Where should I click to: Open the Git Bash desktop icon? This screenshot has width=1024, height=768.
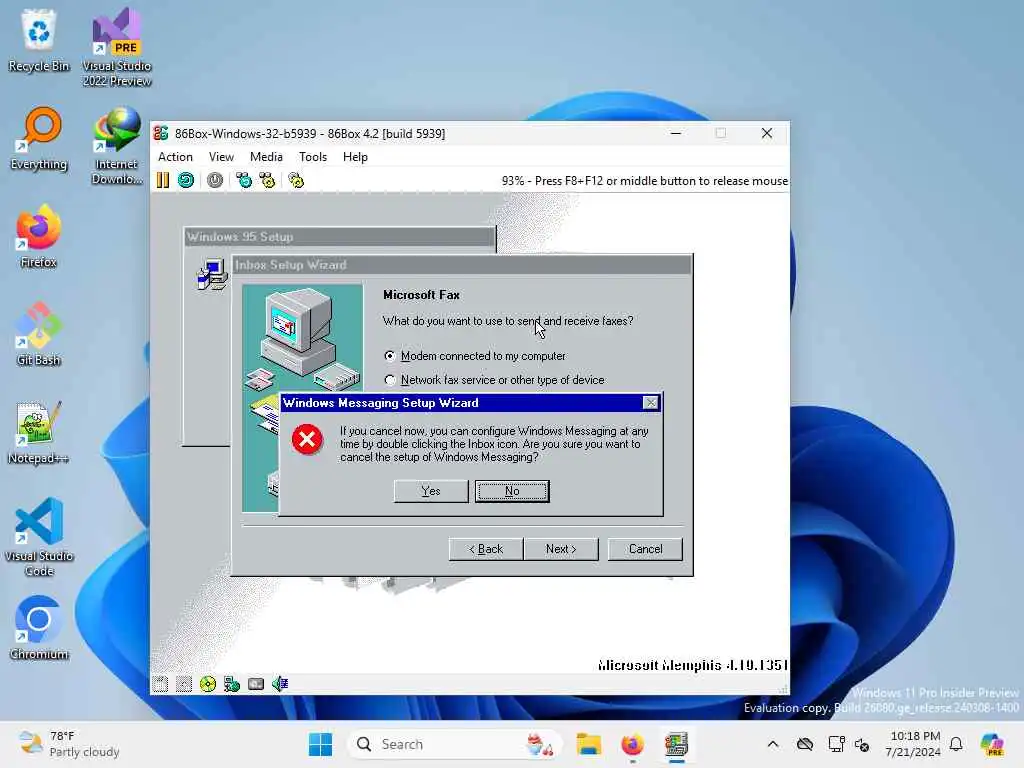(39, 334)
